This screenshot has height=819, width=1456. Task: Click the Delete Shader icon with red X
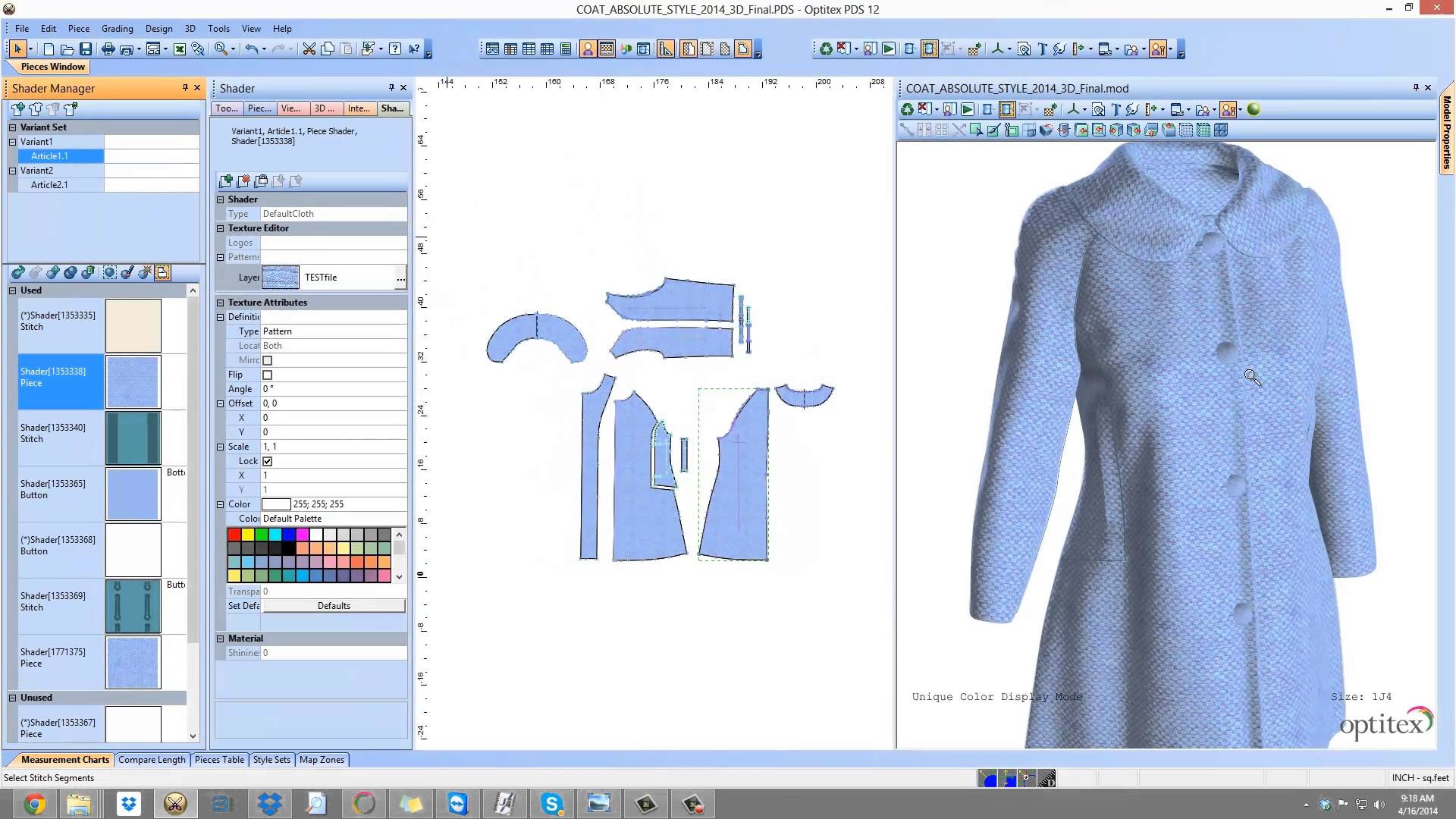tap(243, 181)
